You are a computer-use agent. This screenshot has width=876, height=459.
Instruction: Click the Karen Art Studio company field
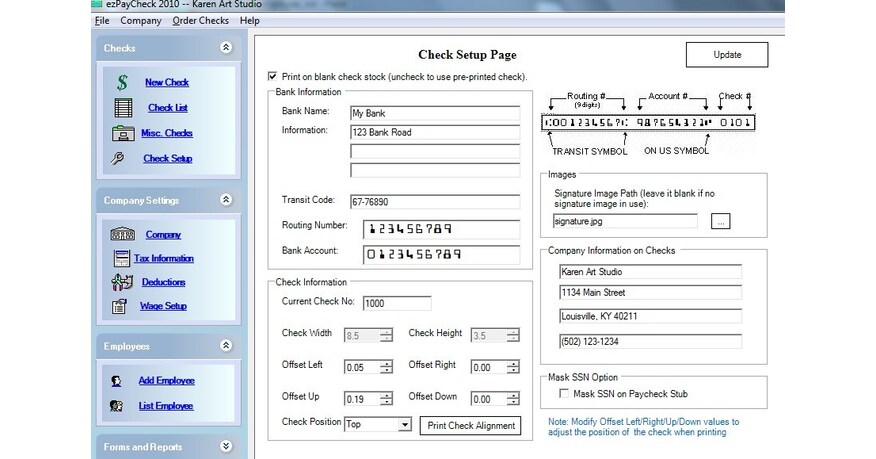tap(650, 272)
